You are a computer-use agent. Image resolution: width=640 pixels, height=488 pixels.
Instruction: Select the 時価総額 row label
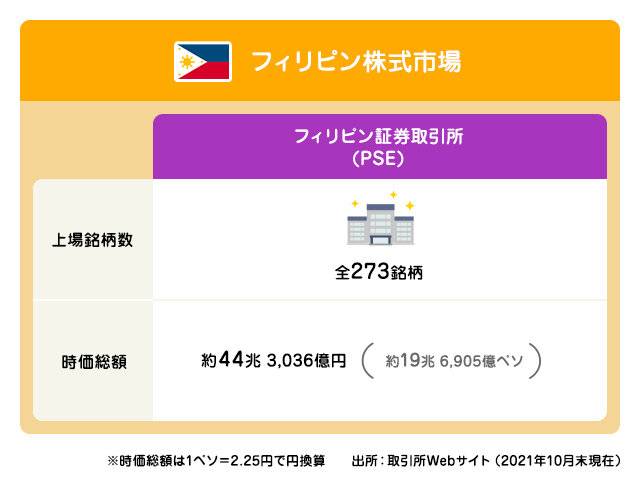pos(94,362)
